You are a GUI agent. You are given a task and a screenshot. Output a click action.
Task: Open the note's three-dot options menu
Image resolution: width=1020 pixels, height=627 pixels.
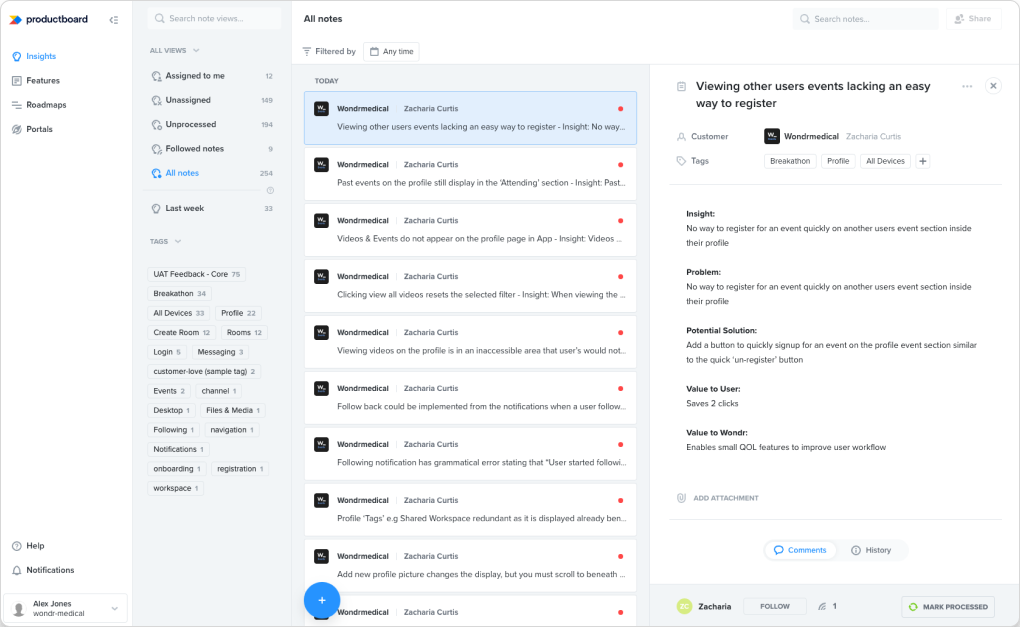coord(967,86)
